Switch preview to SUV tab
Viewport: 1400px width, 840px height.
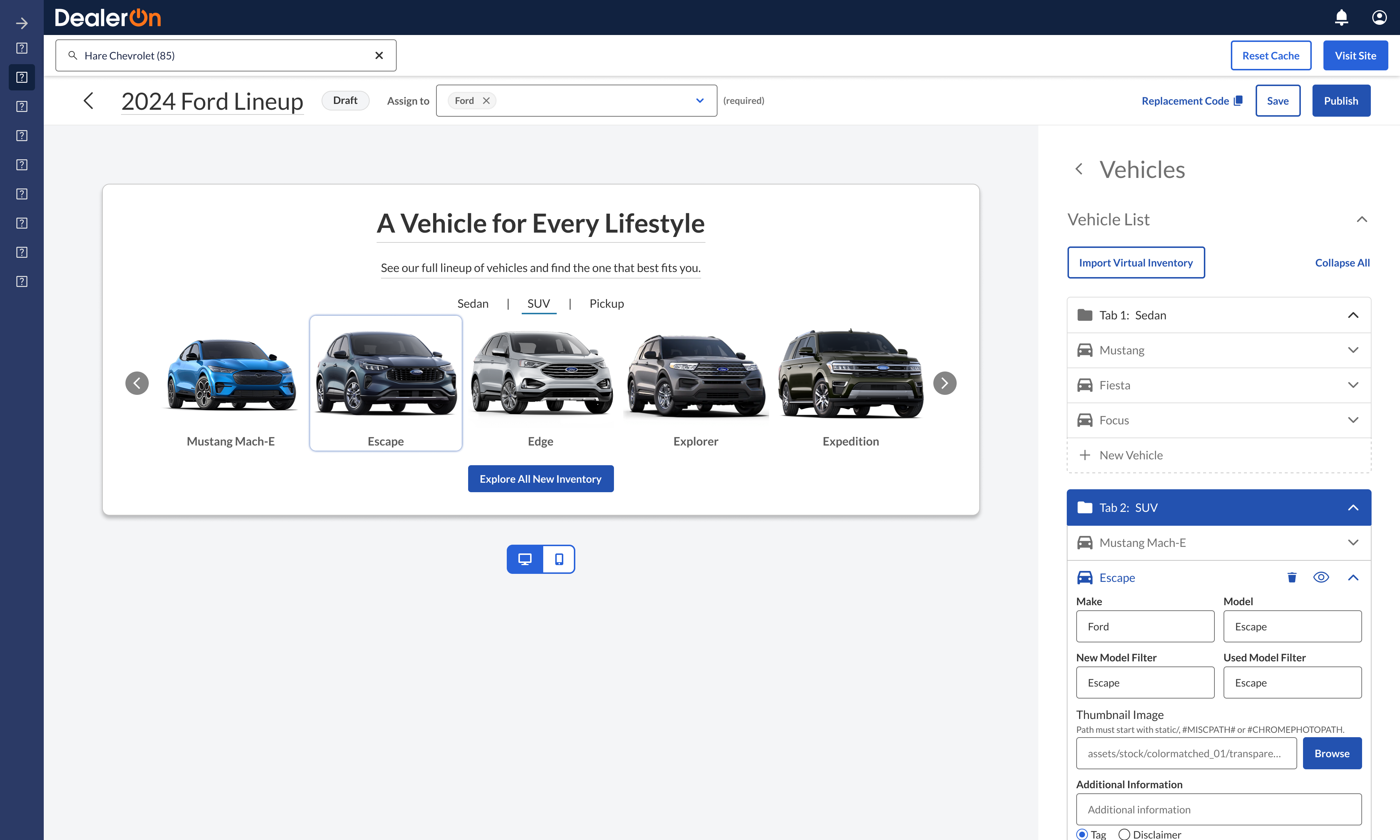539,304
